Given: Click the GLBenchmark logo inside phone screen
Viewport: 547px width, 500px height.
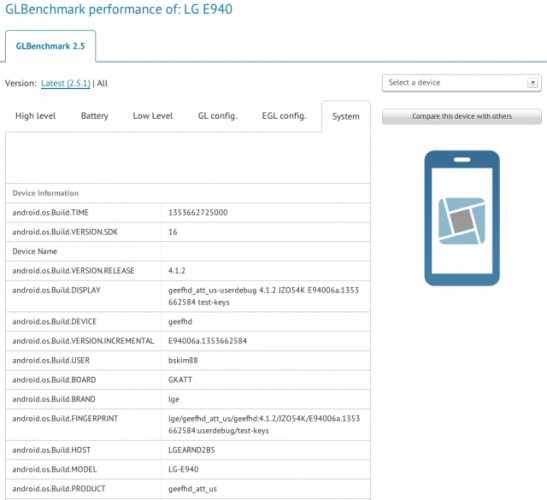Looking at the screenshot, I should click(x=462, y=221).
